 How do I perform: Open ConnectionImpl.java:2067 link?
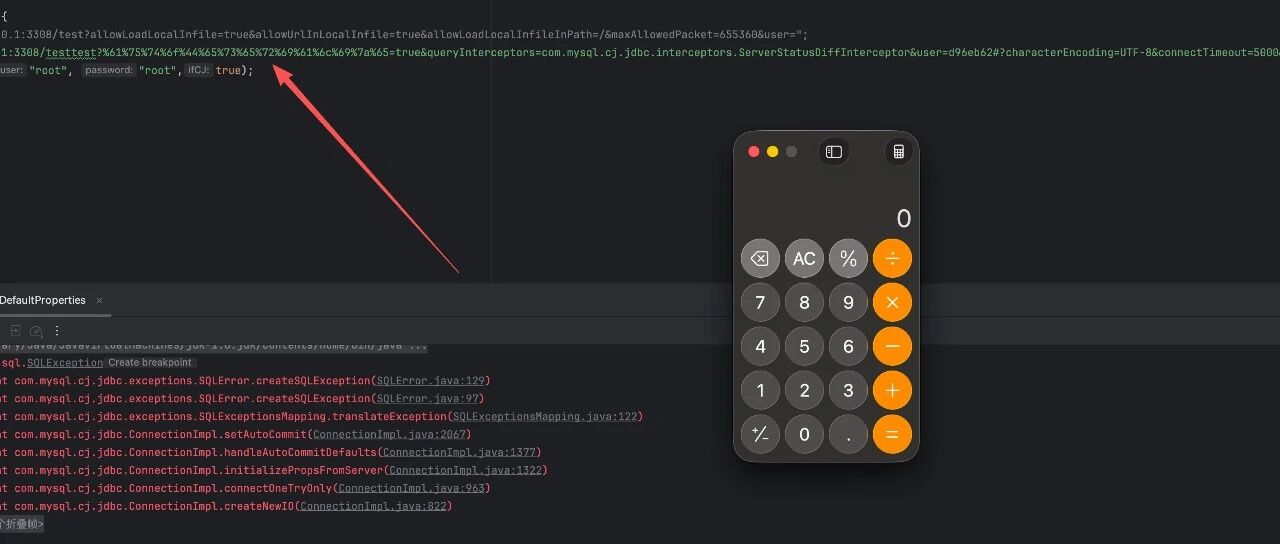pos(389,435)
